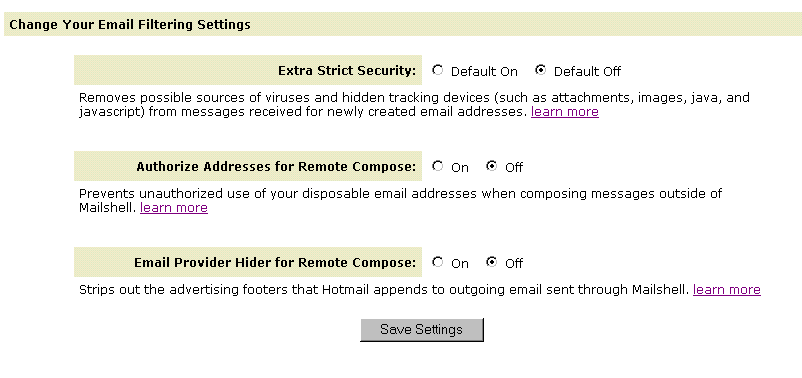Open learn more link about Extra Strict Security
The height and width of the screenshot is (378, 802).
click(x=565, y=112)
